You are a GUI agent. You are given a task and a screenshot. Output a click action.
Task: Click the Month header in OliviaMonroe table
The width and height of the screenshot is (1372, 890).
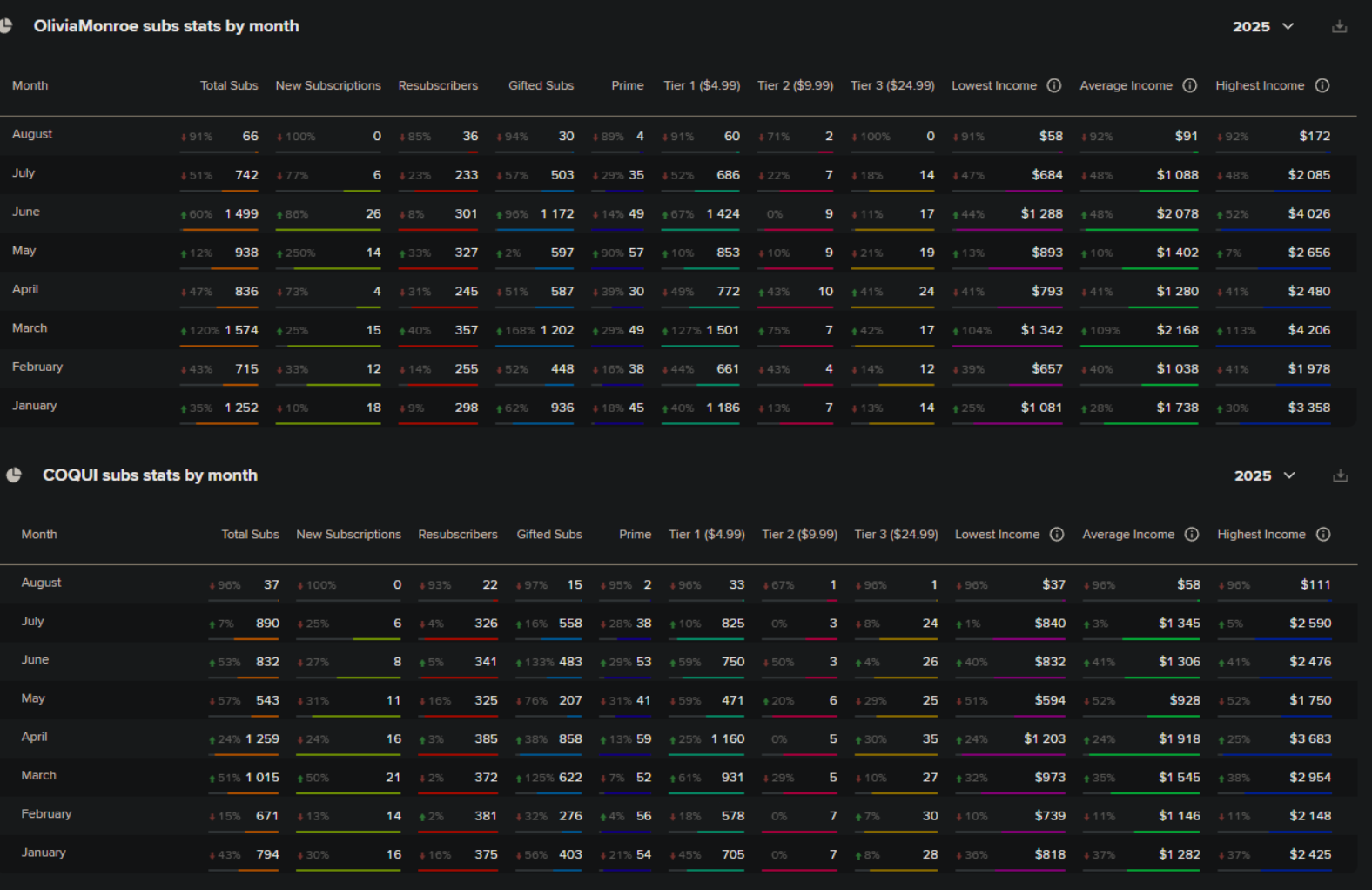[x=30, y=85]
